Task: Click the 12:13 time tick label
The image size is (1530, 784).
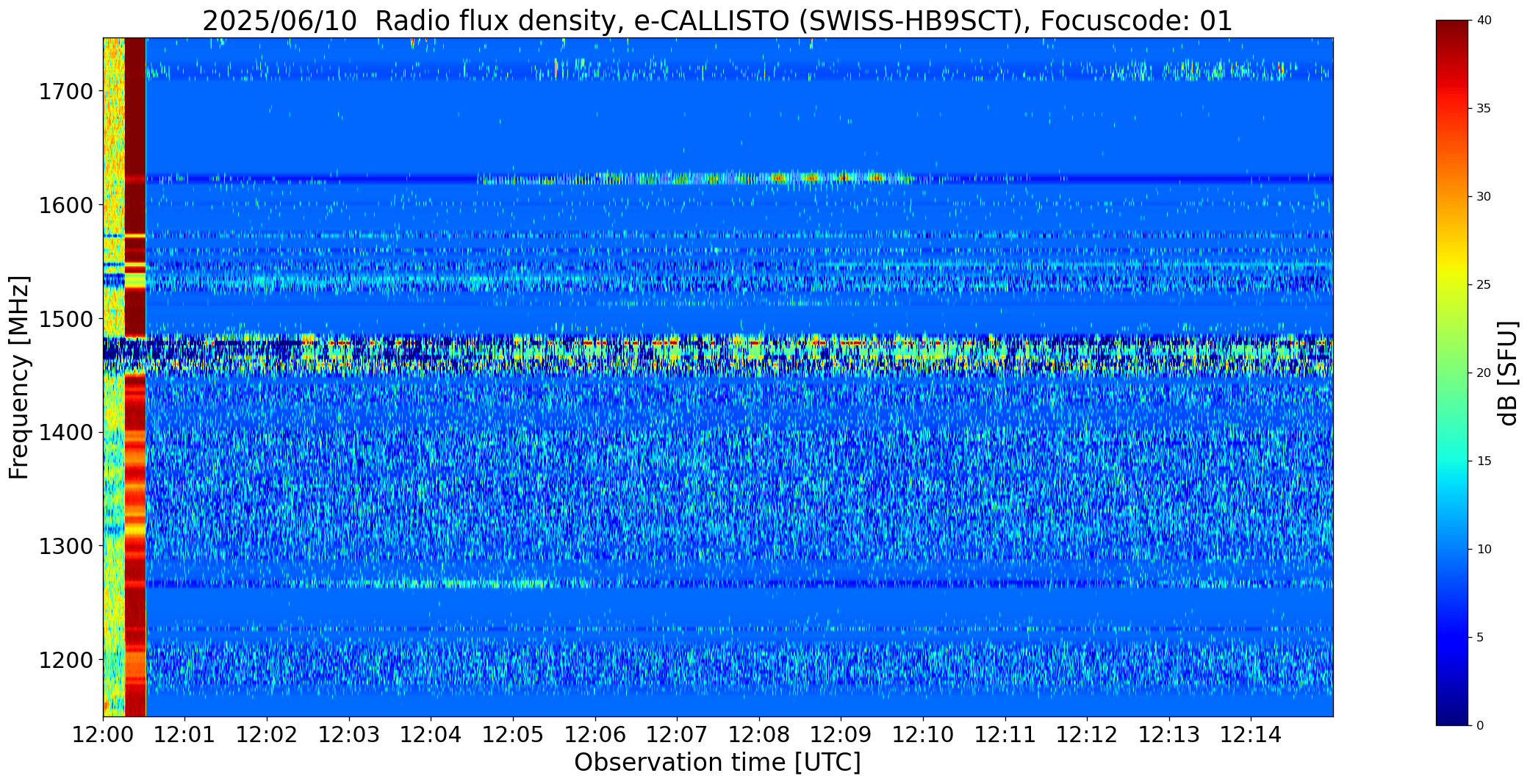Action: coord(1169,735)
